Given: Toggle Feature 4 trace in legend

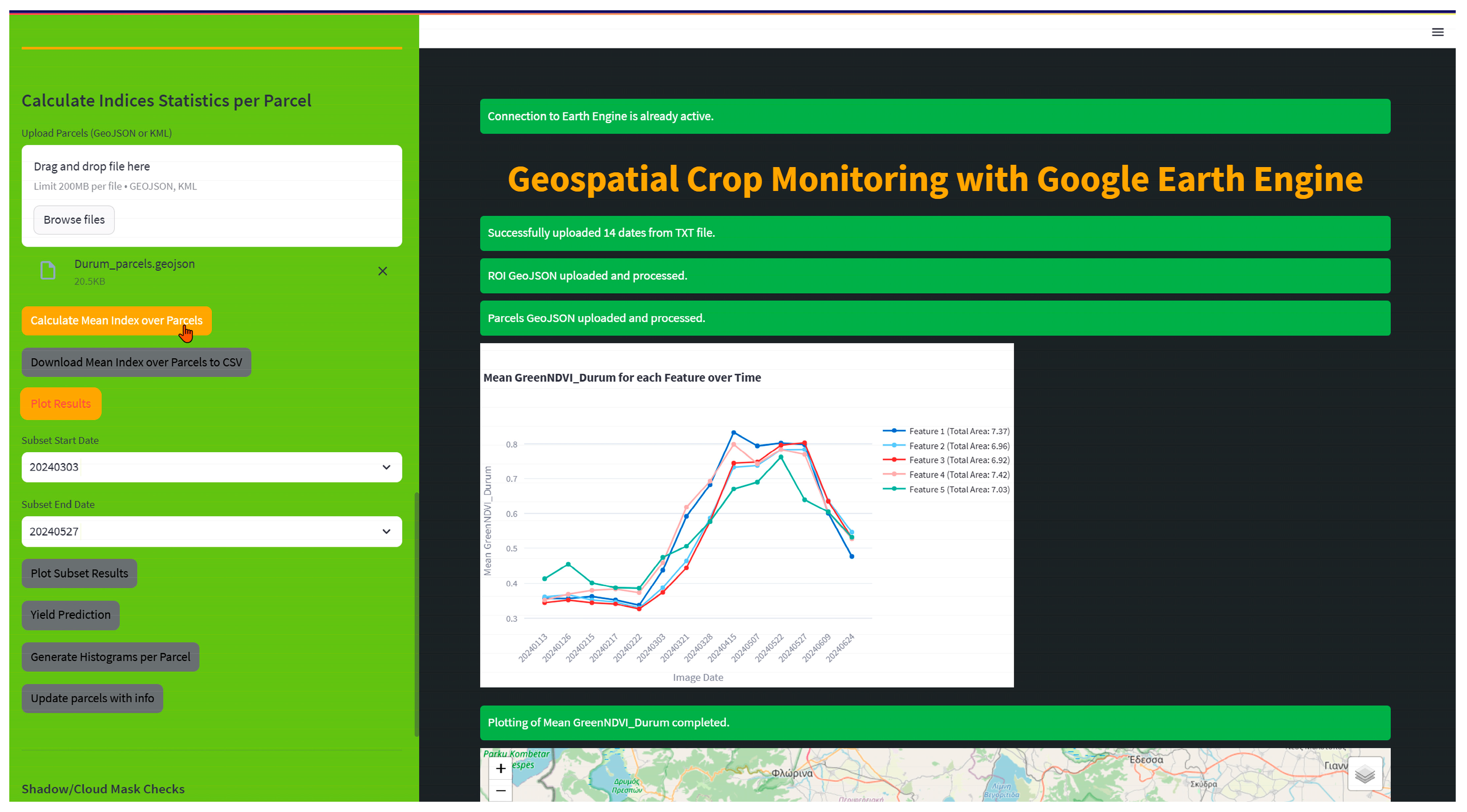Looking at the screenshot, I should pyautogui.click(x=946, y=475).
